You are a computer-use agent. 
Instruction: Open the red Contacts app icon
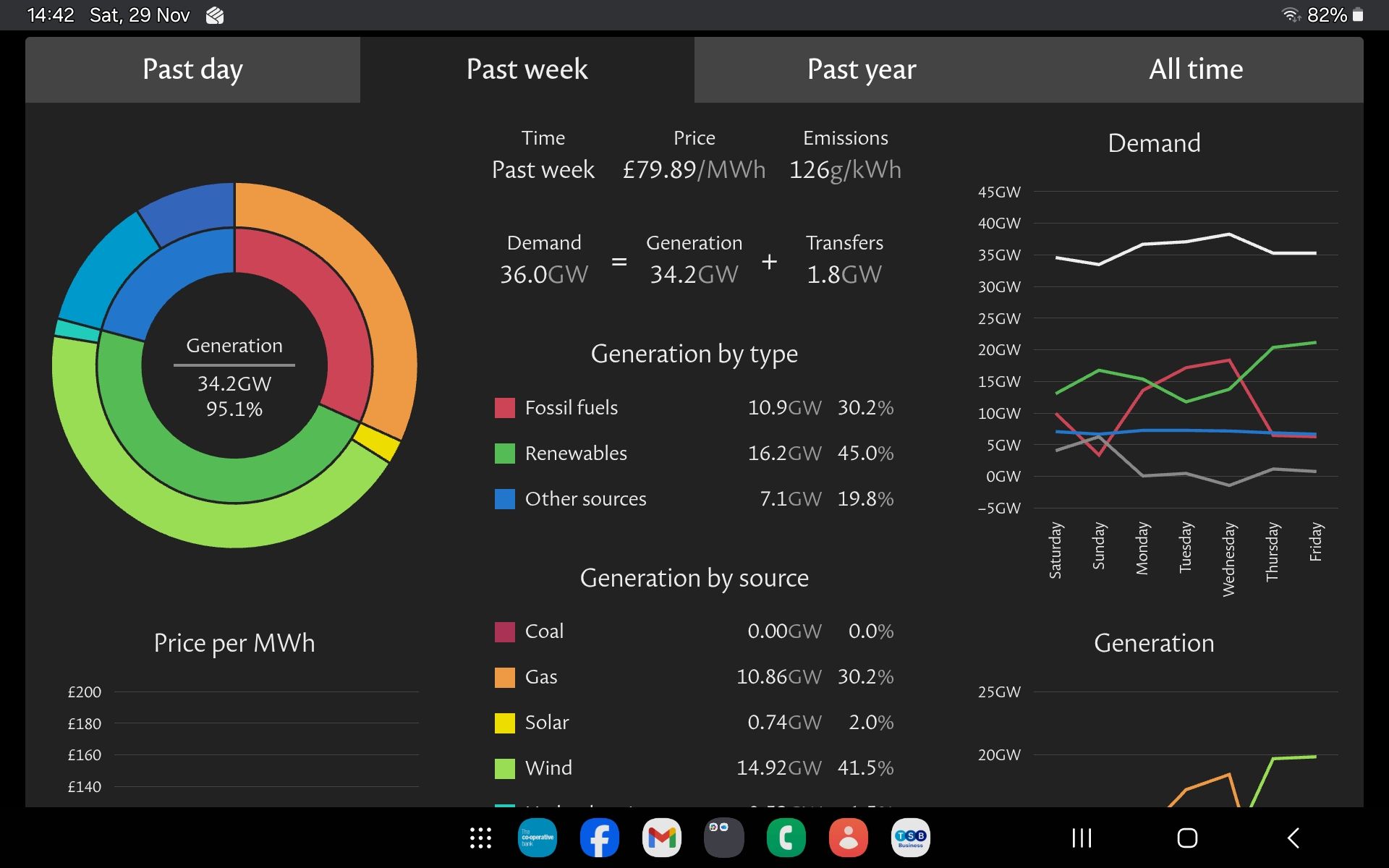(x=848, y=838)
